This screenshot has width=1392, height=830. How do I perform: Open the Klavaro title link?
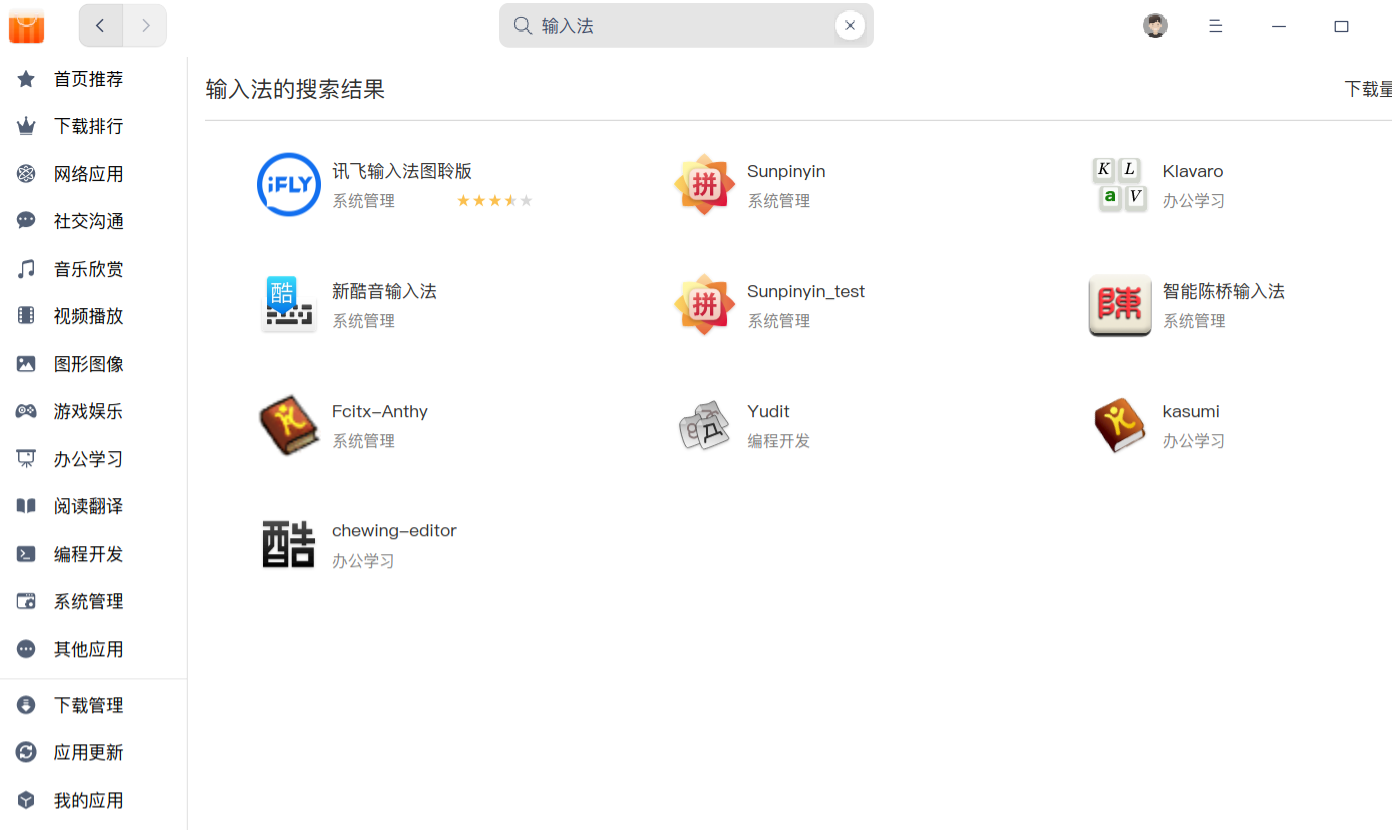pyautogui.click(x=1193, y=171)
